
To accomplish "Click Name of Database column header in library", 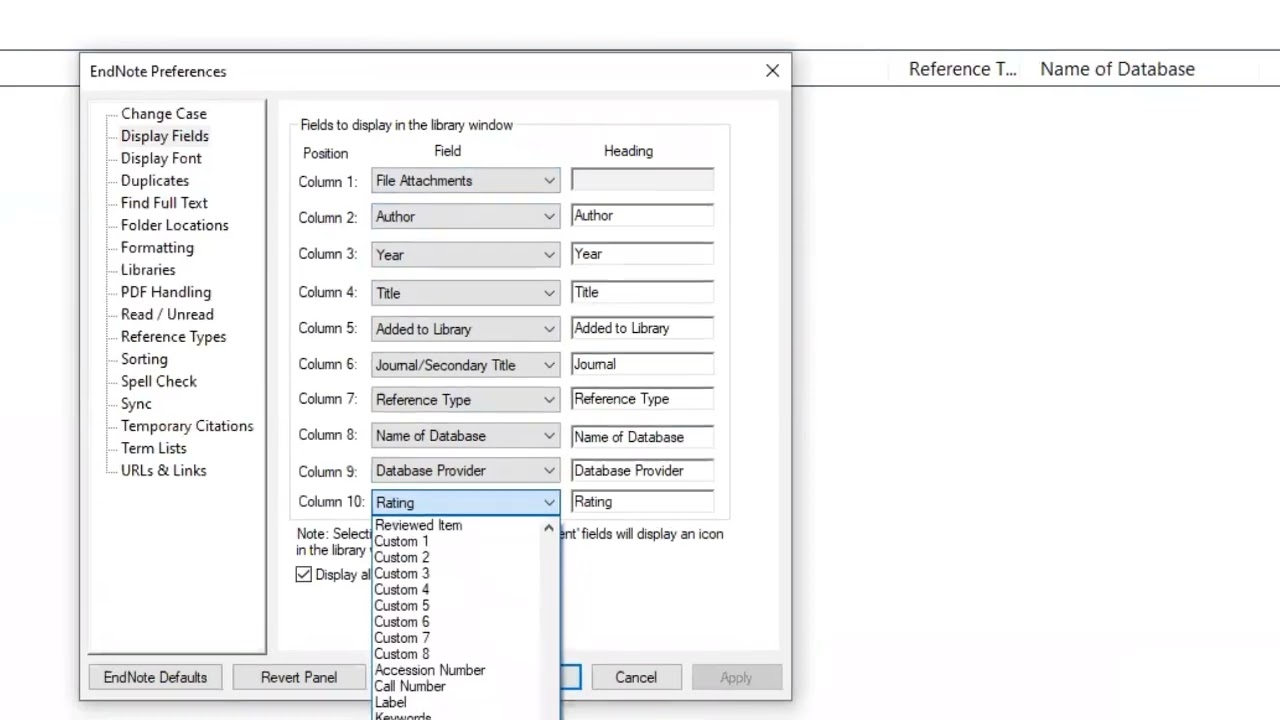I will [x=1117, y=69].
